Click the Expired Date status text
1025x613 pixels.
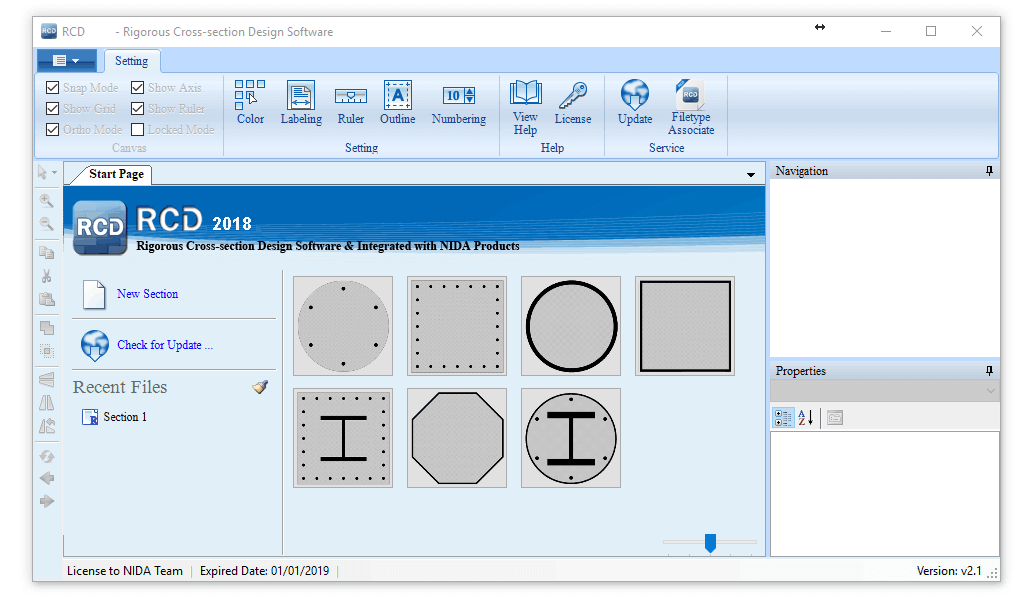(x=264, y=571)
